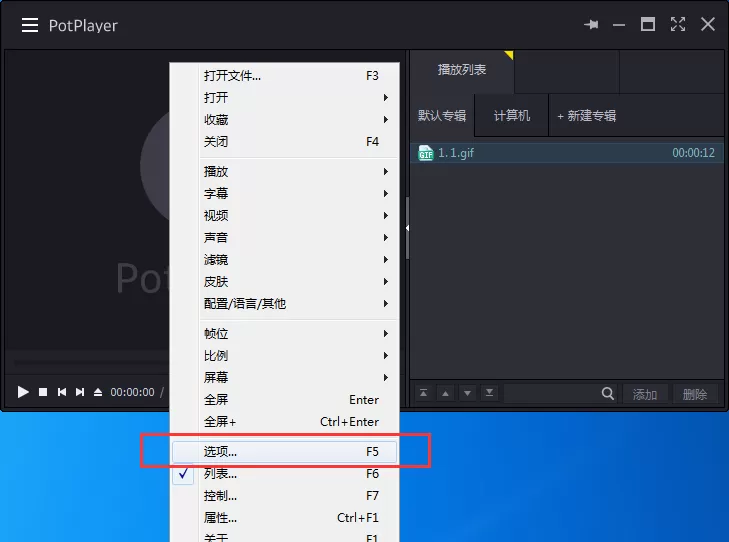729x542 pixels.
Task: Expand the 帧位 submenu
Action: point(285,333)
